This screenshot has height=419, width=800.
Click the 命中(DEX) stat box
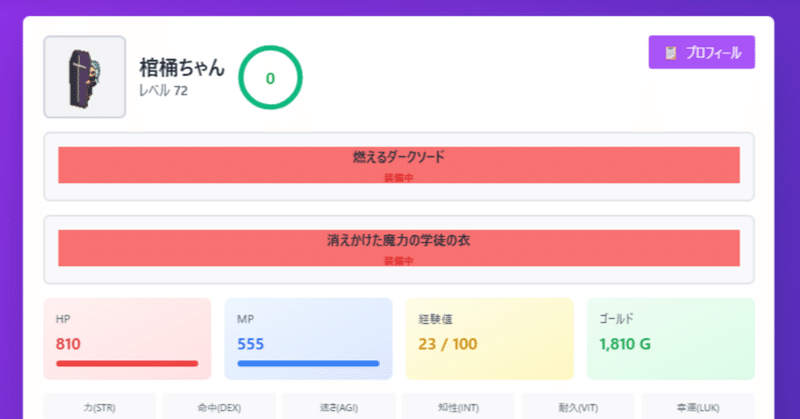tap(219, 406)
